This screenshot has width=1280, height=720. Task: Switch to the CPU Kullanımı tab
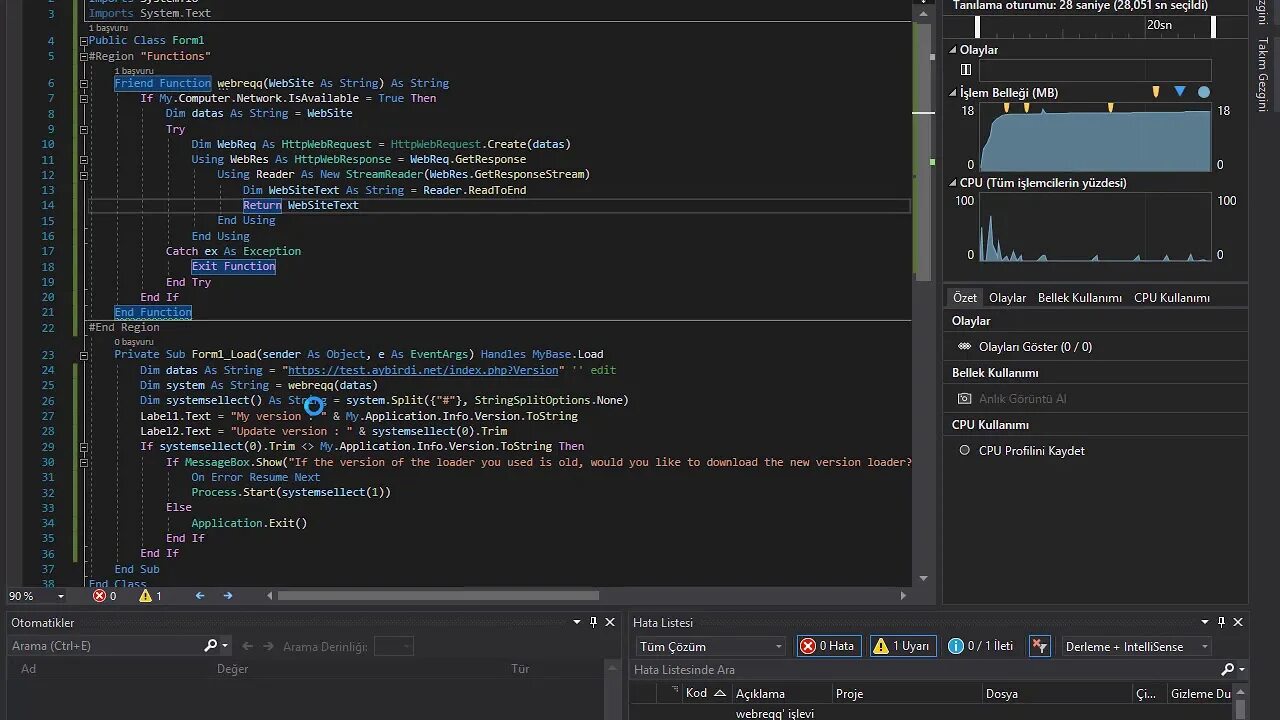click(1172, 298)
